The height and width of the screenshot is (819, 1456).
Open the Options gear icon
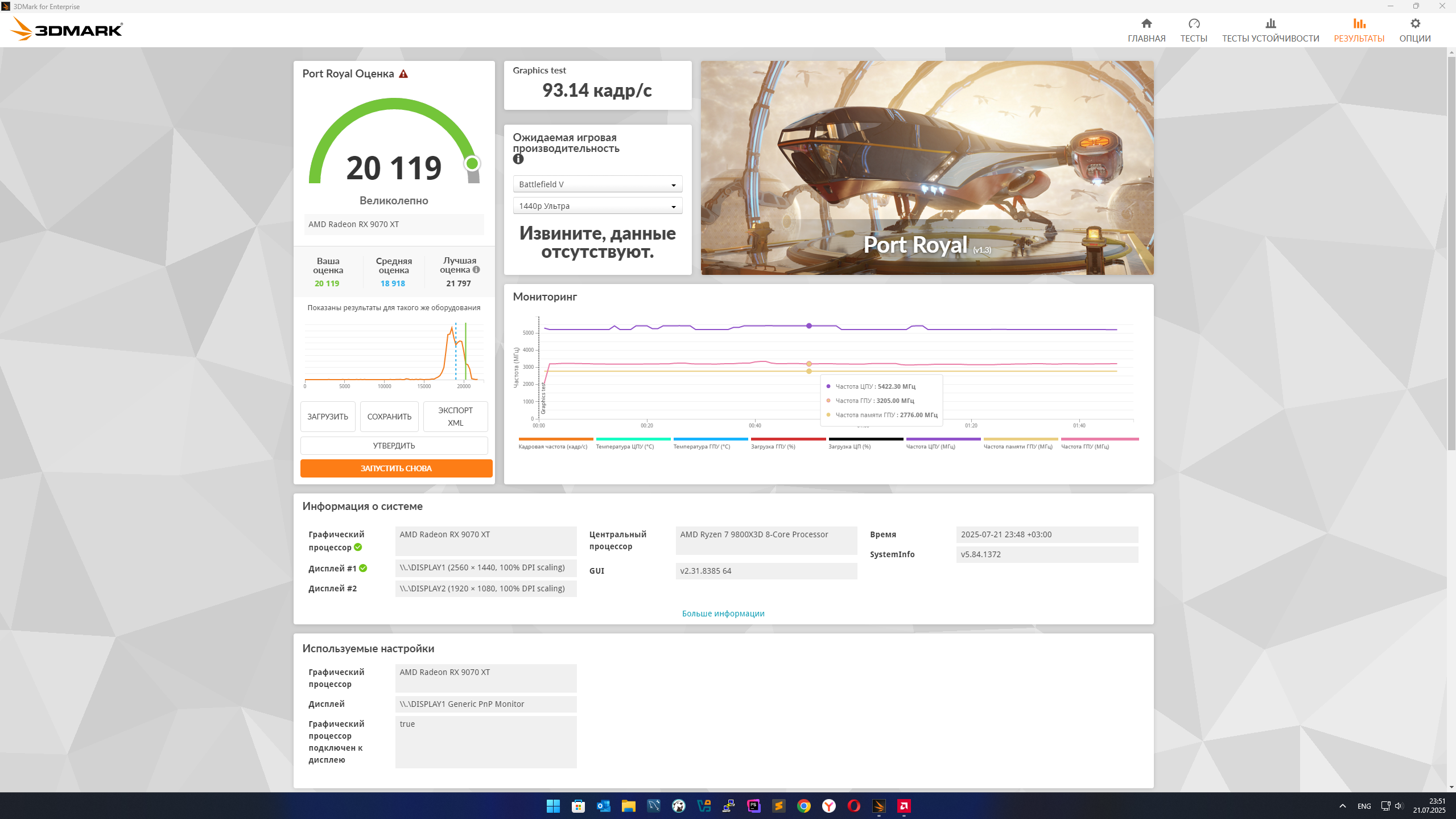coord(1414,23)
